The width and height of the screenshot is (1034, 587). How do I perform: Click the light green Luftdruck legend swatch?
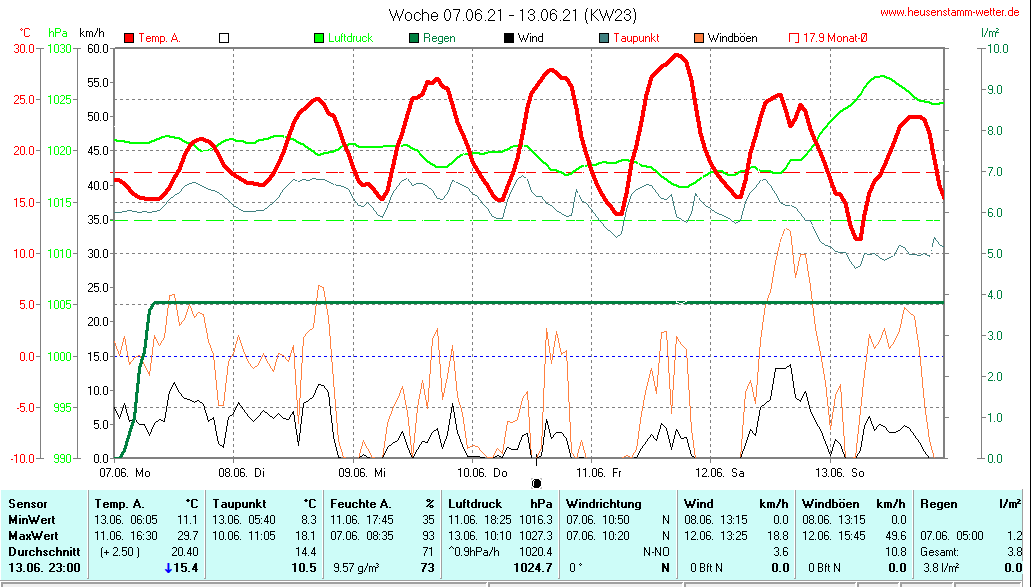tap(319, 38)
